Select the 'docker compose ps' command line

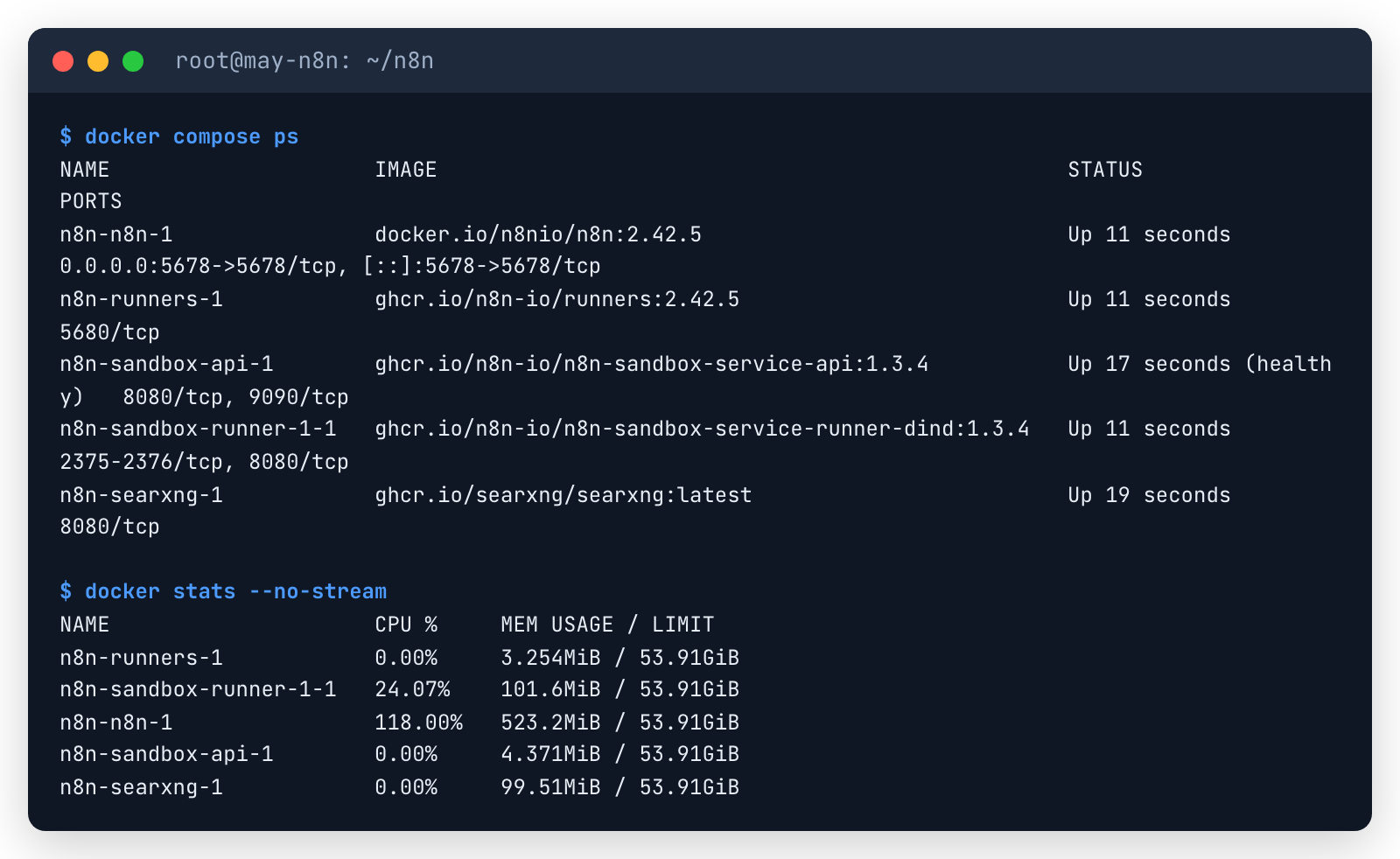[179, 136]
